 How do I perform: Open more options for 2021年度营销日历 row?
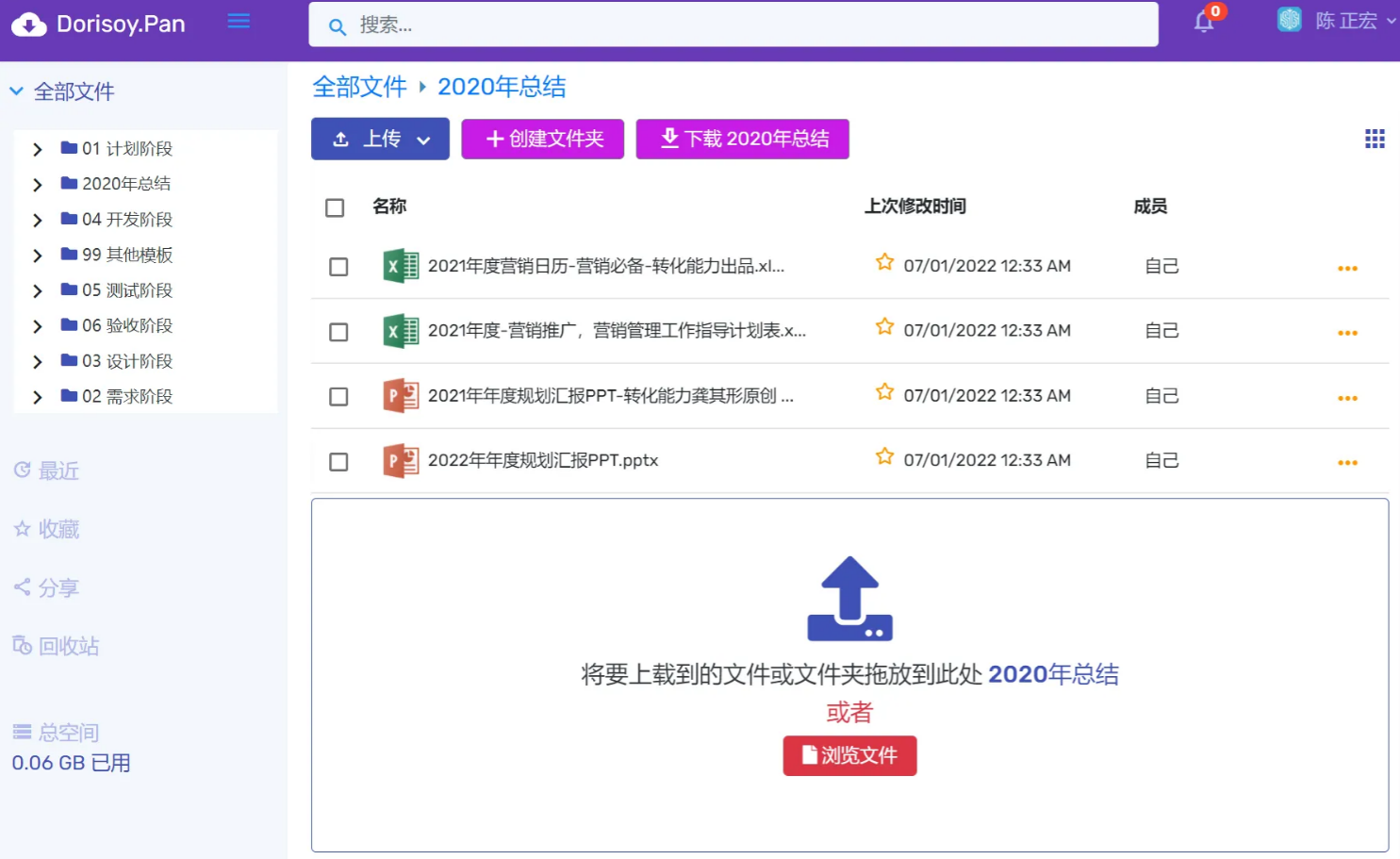1347,269
